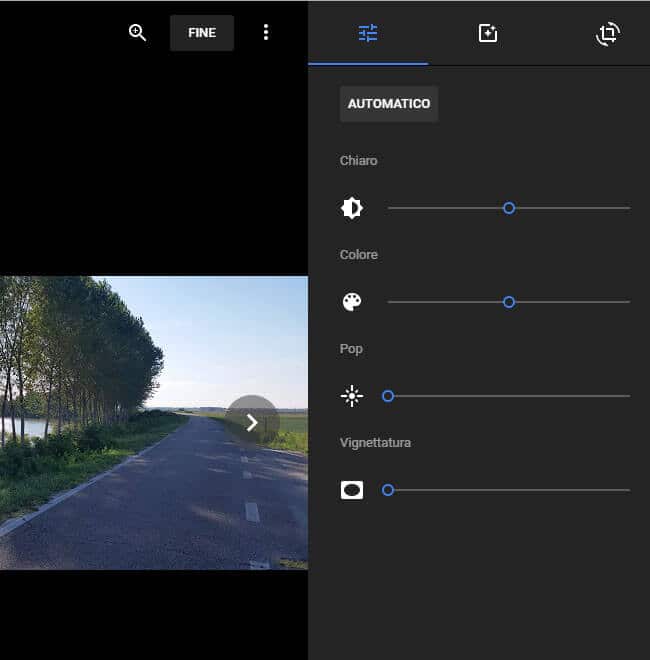The height and width of the screenshot is (660, 650).
Task: Click the far left end of Chiaro track
Action: tap(390, 208)
